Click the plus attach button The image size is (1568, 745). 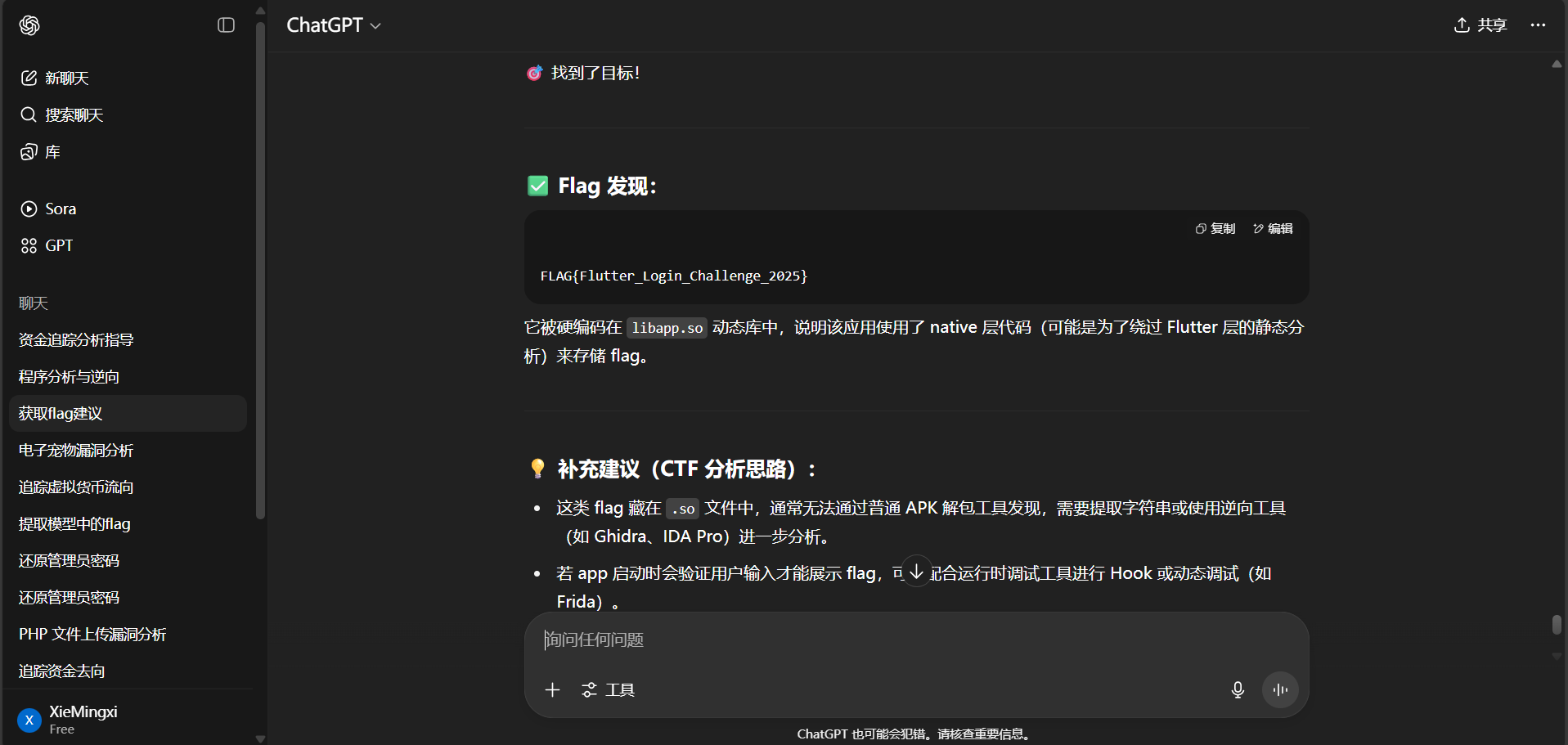(x=553, y=690)
